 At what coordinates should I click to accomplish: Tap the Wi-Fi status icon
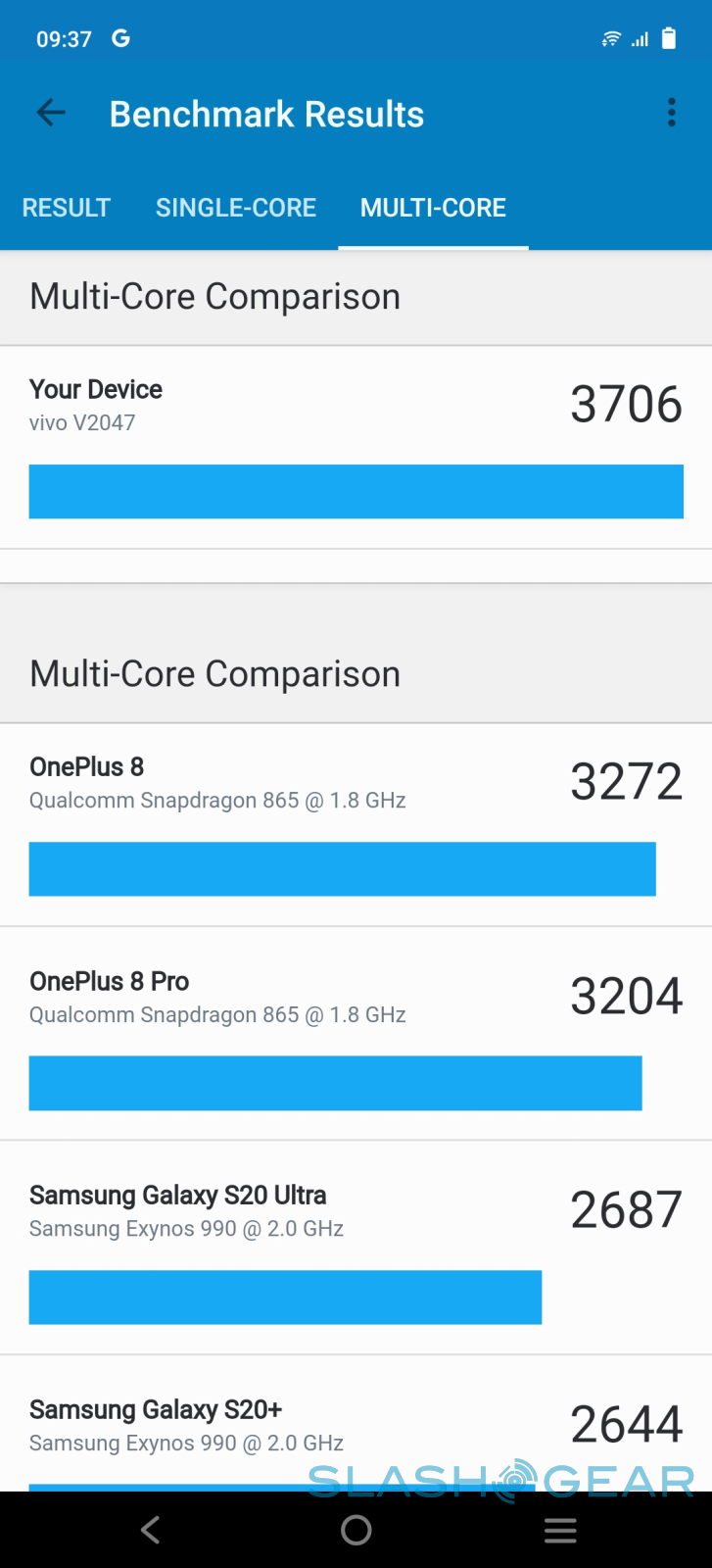[x=611, y=39]
